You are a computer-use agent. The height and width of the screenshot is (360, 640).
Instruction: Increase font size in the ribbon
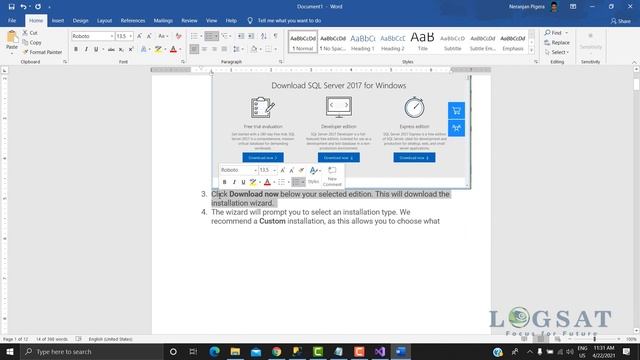pyautogui.click(x=140, y=36)
